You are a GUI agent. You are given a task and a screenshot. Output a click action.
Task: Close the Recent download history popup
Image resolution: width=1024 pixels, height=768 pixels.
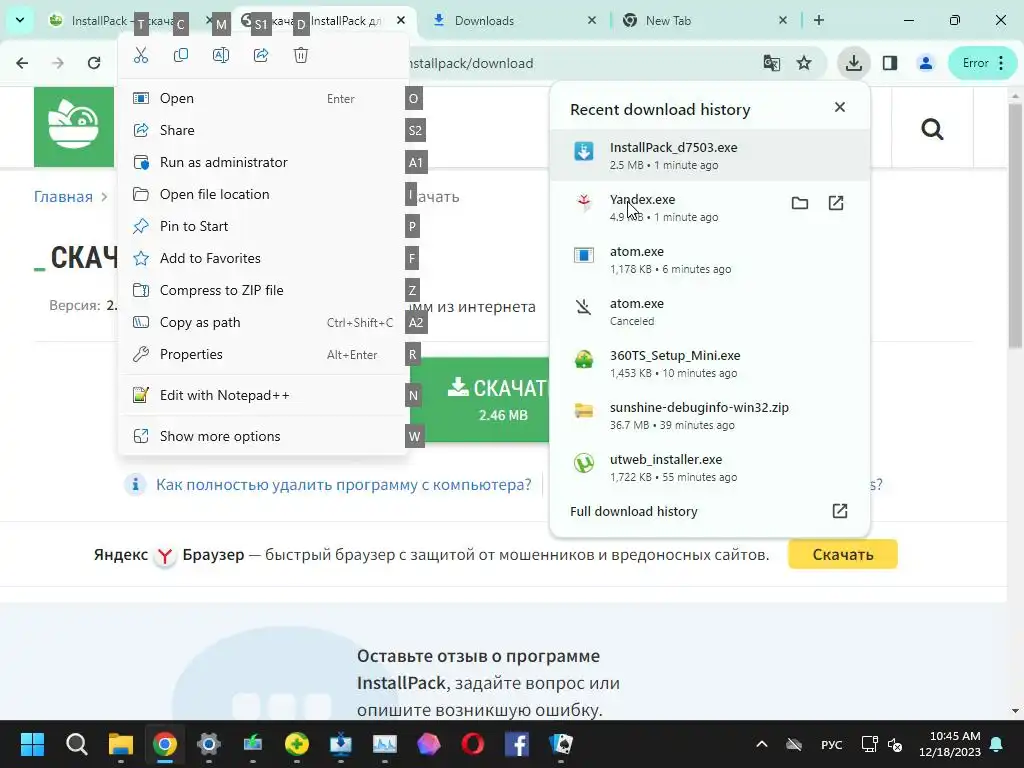(x=840, y=107)
